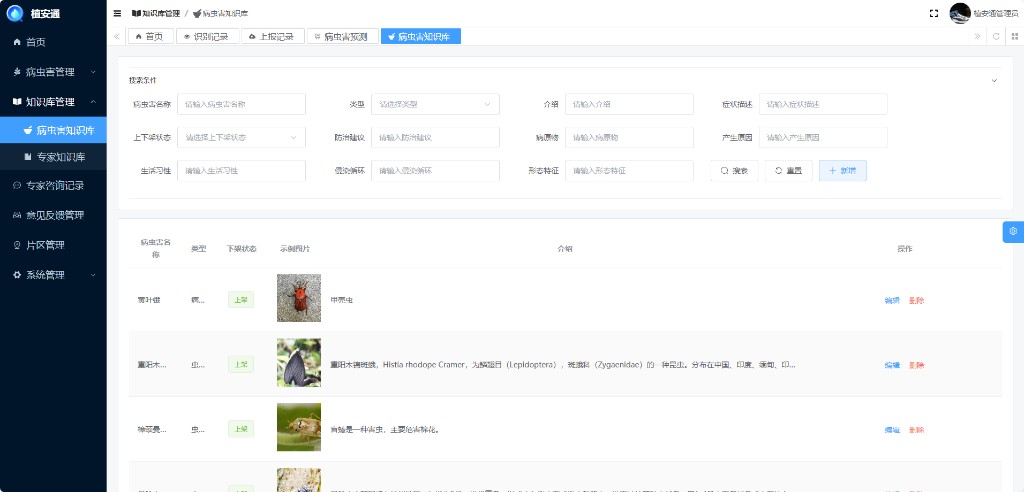
Task: Open the 盲蝽 bug thumbnail image
Action: (x=298, y=427)
